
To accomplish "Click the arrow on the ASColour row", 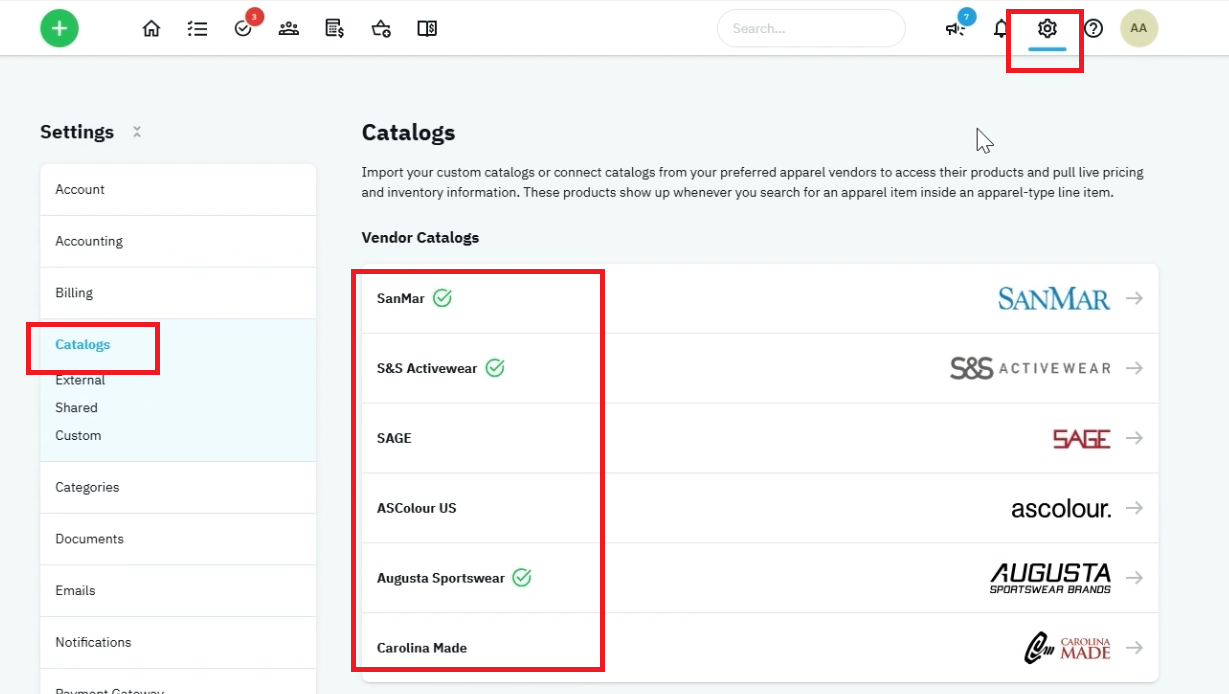I will pos(1134,508).
